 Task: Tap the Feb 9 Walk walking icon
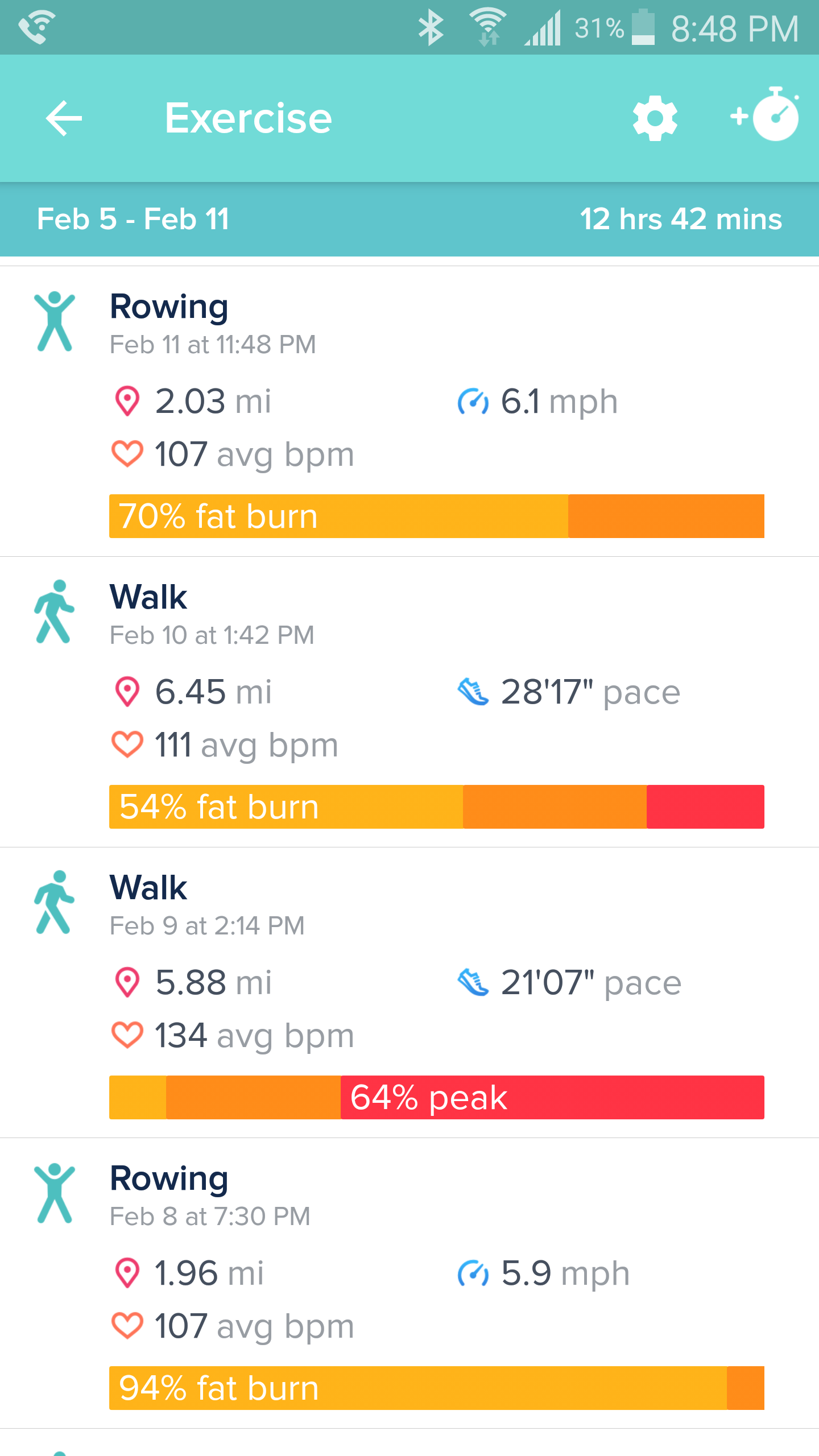55,903
